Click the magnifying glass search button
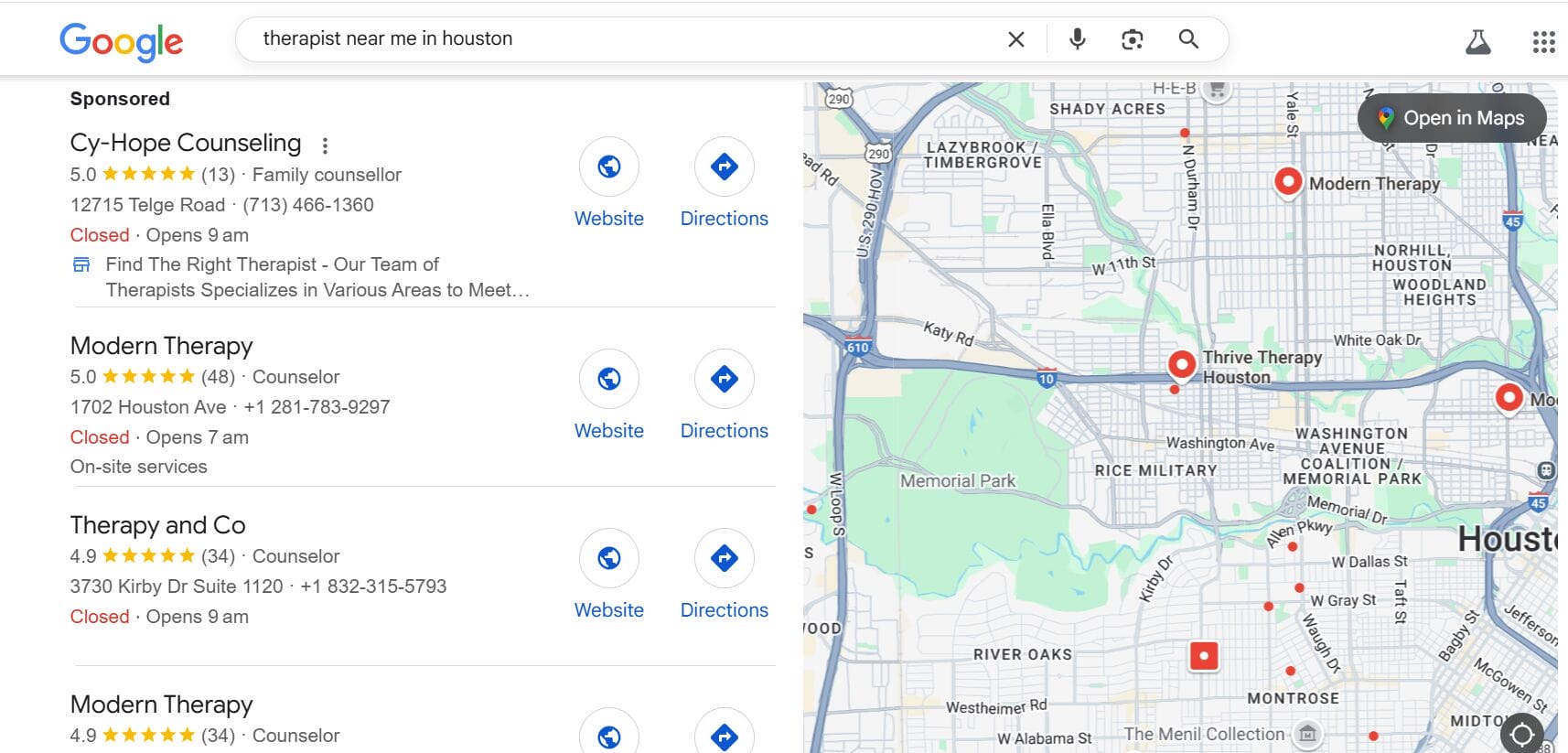 point(1187,39)
